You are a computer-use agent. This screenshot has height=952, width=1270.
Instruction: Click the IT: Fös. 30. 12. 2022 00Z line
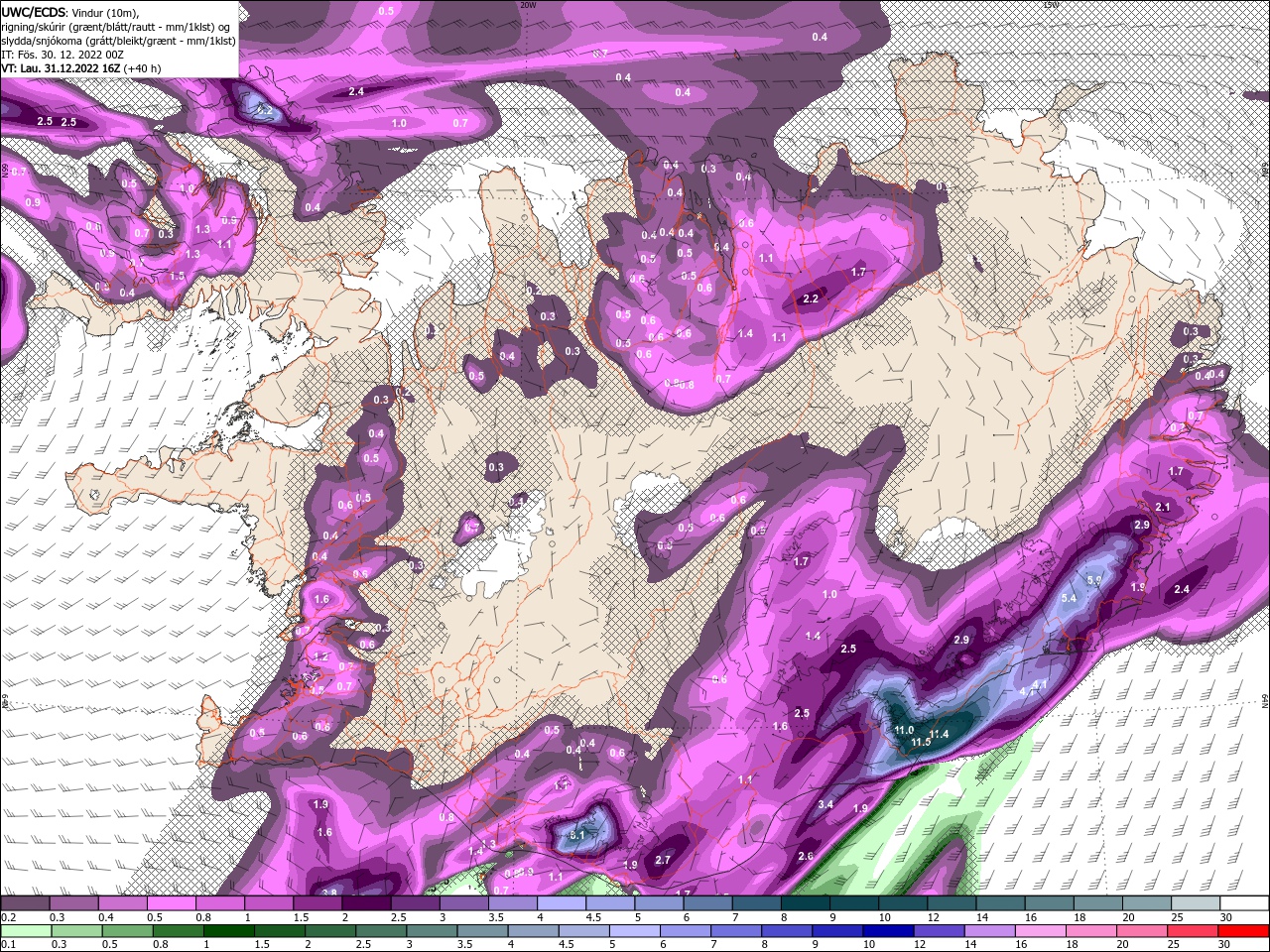[64, 55]
